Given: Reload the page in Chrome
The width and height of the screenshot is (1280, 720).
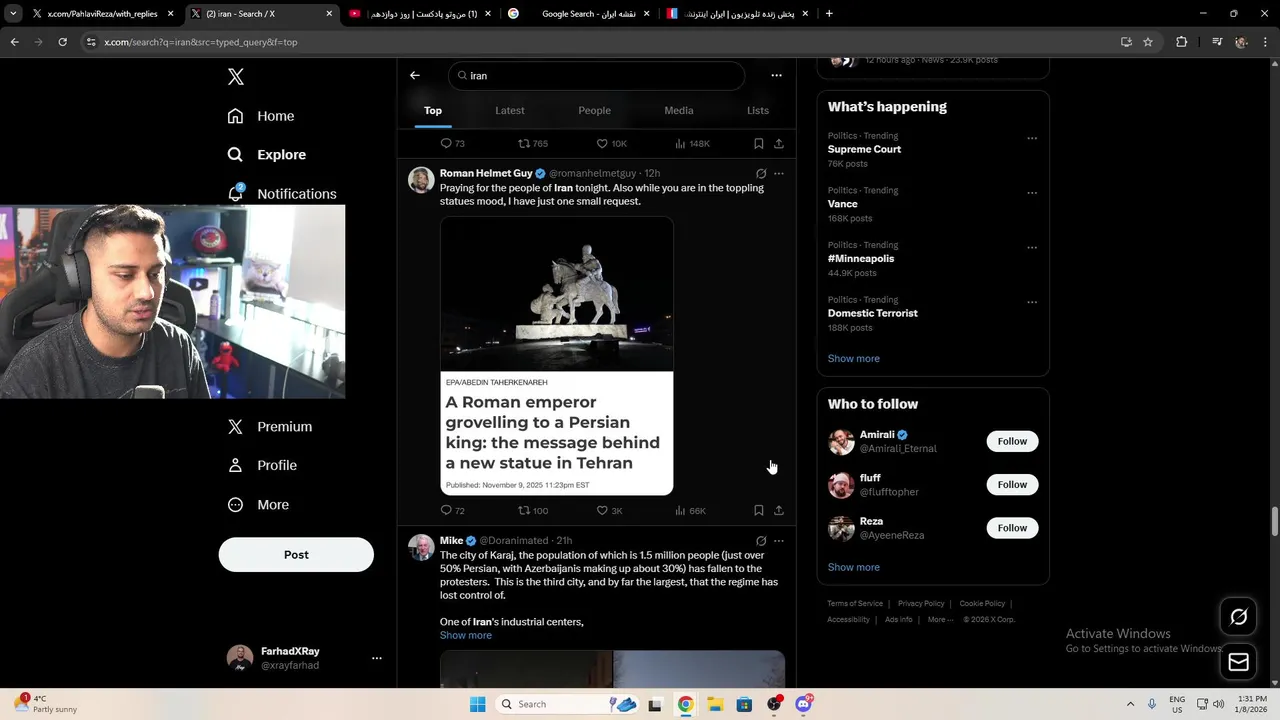Looking at the screenshot, I should pos(62,42).
